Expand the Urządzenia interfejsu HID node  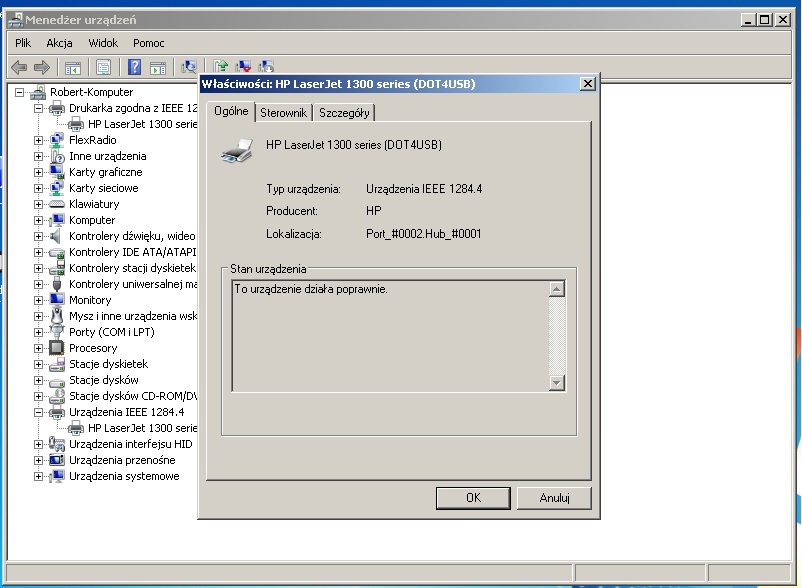point(38,444)
